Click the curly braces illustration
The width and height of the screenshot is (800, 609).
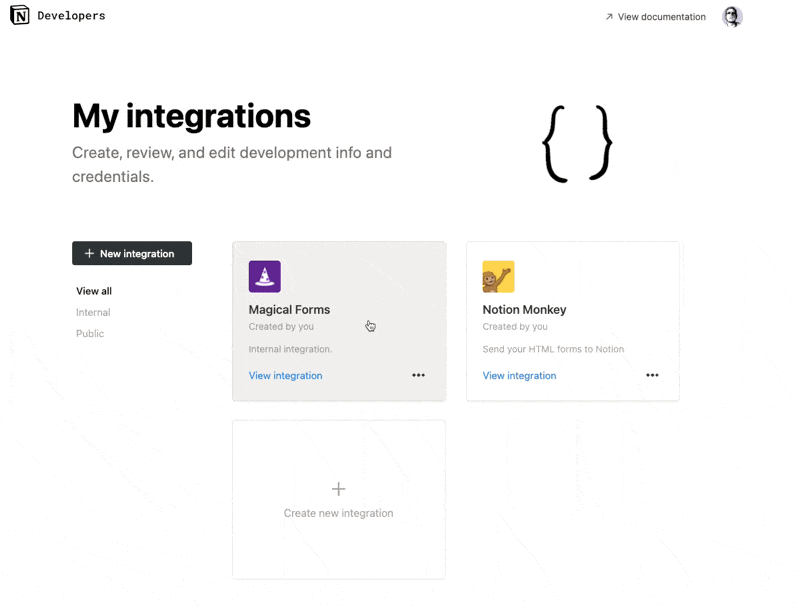tap(577, 141)
